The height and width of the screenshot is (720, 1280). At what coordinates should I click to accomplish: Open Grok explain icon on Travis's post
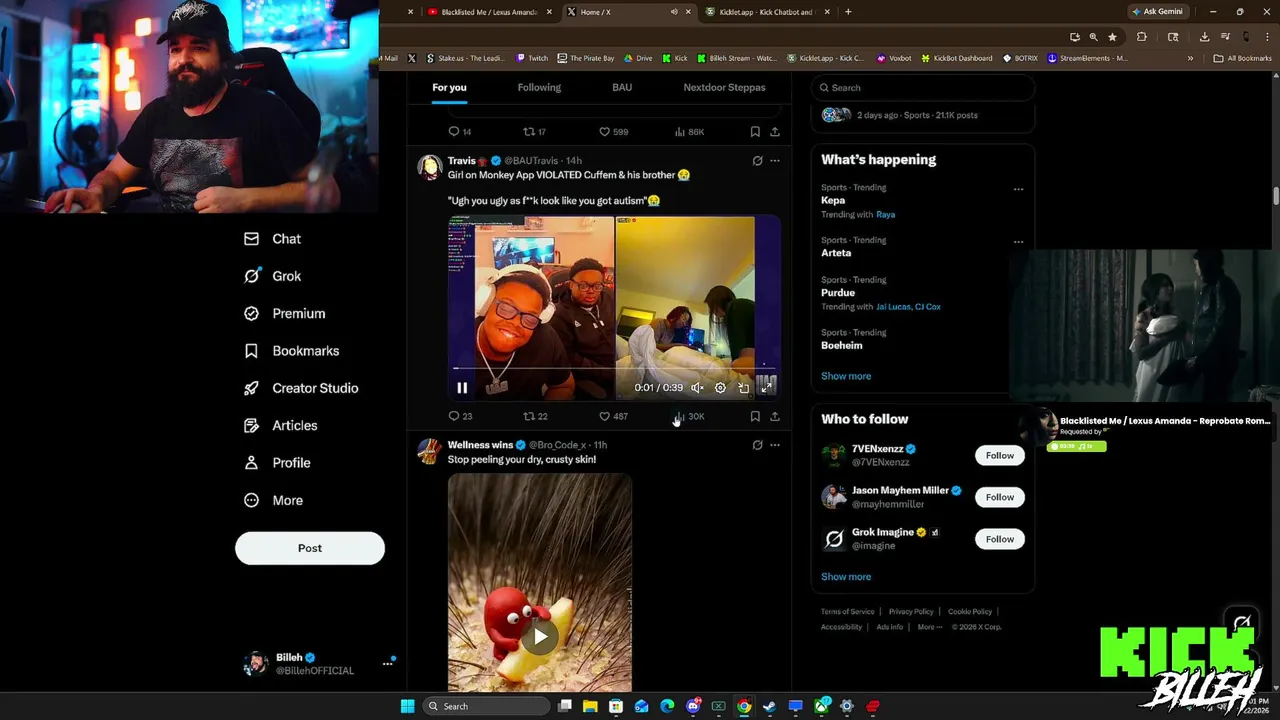point(757,161)
